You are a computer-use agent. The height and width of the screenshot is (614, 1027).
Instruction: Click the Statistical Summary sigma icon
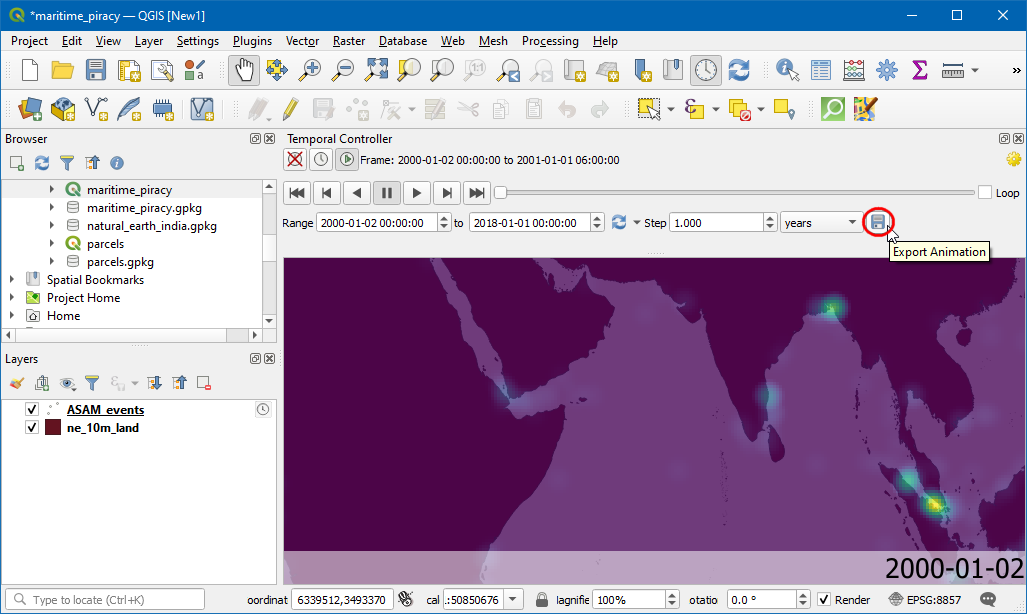click(920, 70)
